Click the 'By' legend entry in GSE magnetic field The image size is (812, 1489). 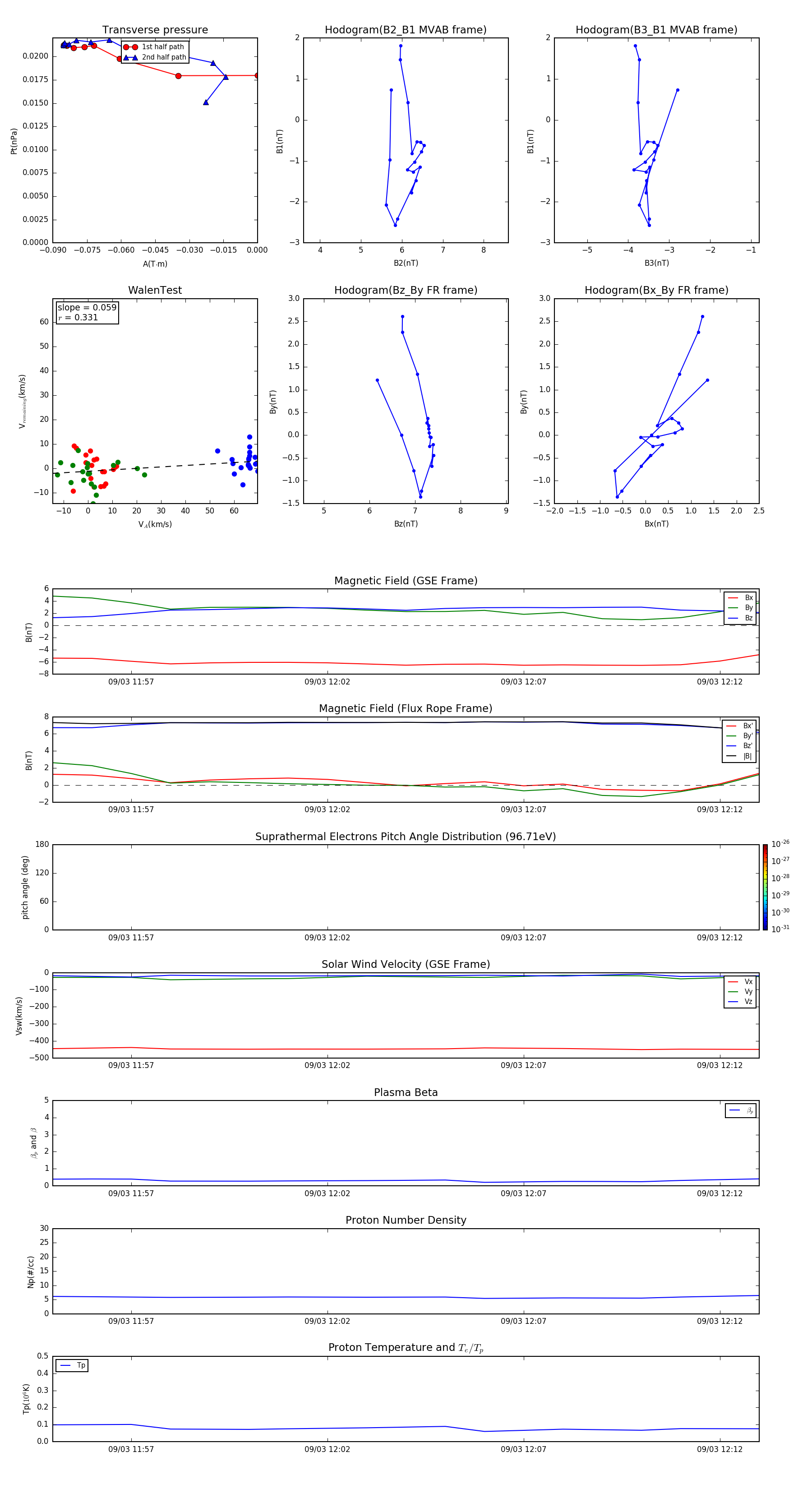[740, 608]
